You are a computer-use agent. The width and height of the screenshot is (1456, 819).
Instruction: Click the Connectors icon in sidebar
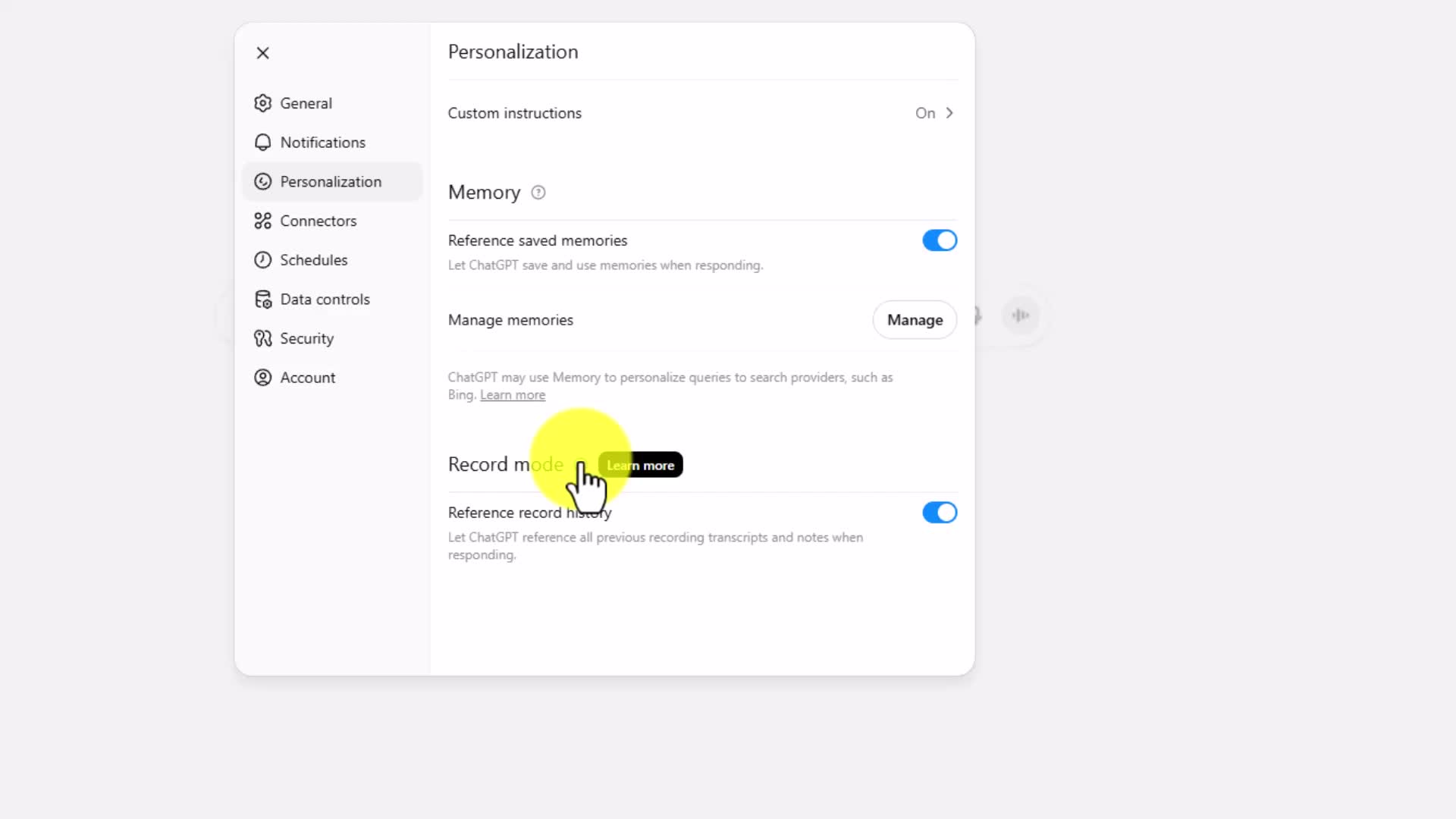pos(262,221)
